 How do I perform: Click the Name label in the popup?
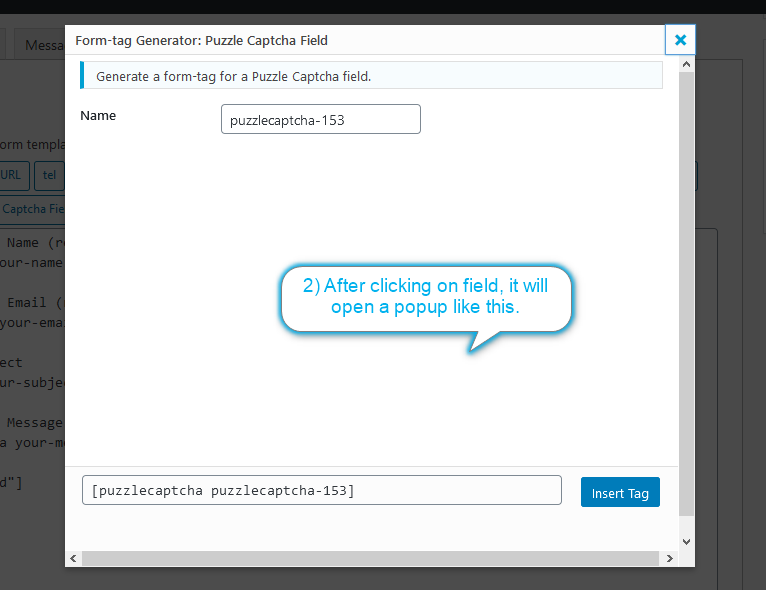click(98, 116)
